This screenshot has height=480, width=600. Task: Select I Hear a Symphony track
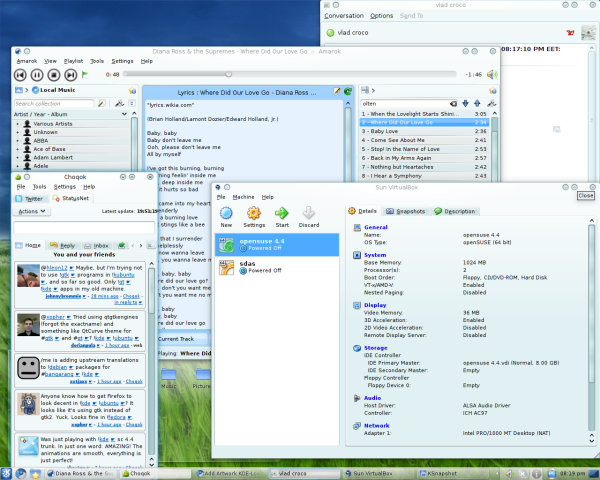tap(424, 176)
